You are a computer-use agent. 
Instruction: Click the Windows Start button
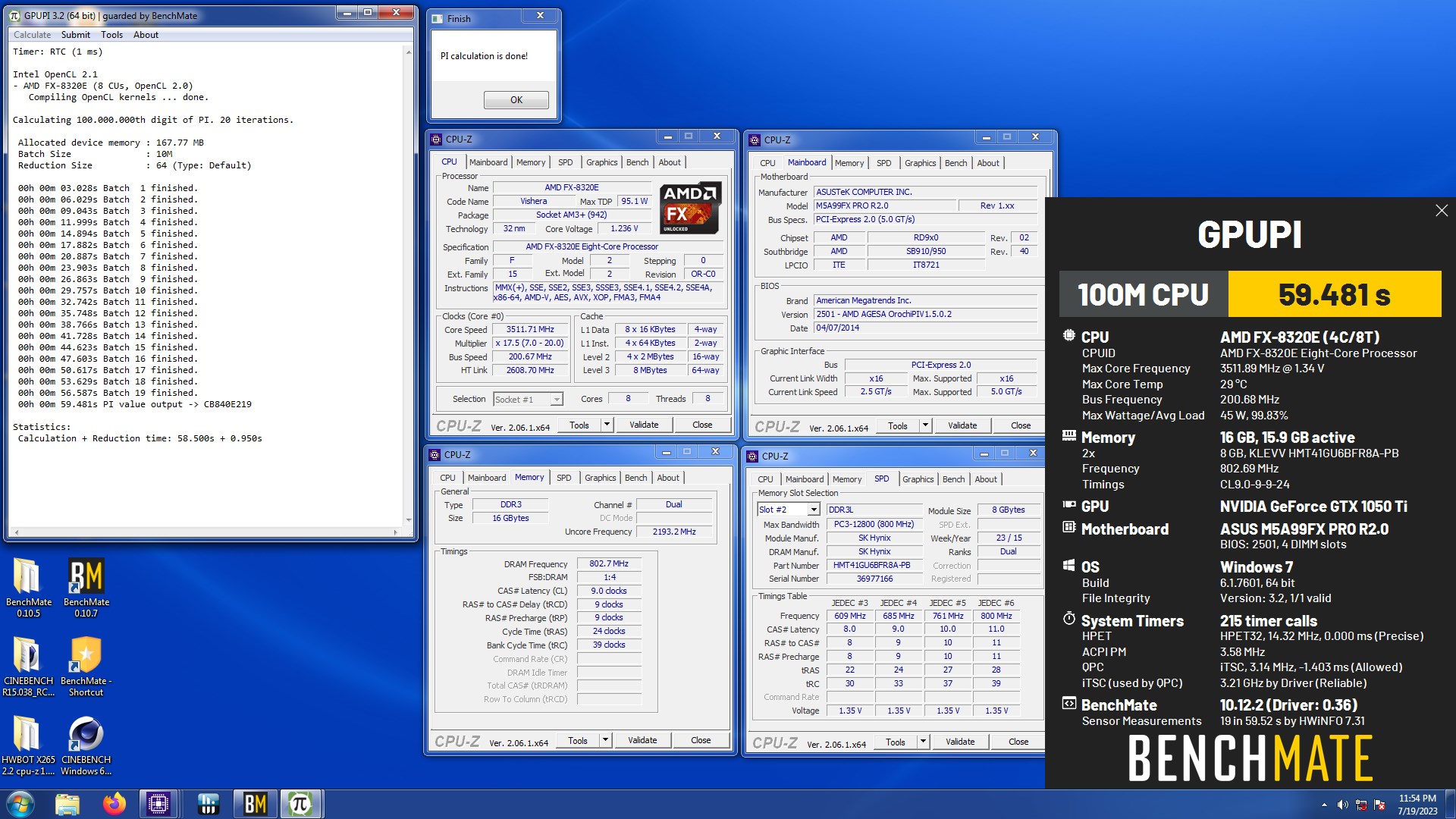(x=20, y=804)
